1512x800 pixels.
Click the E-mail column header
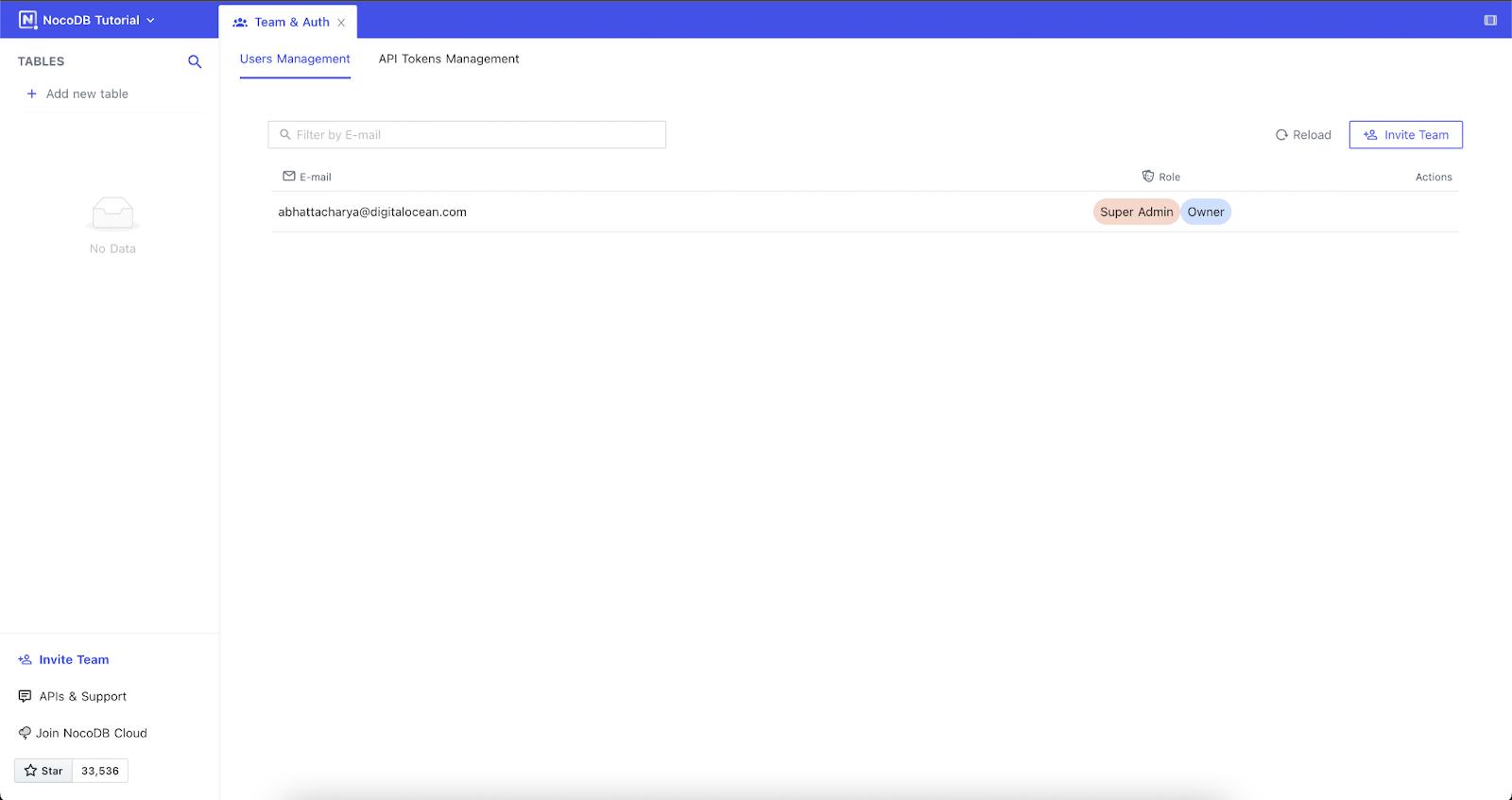point(307,177)
